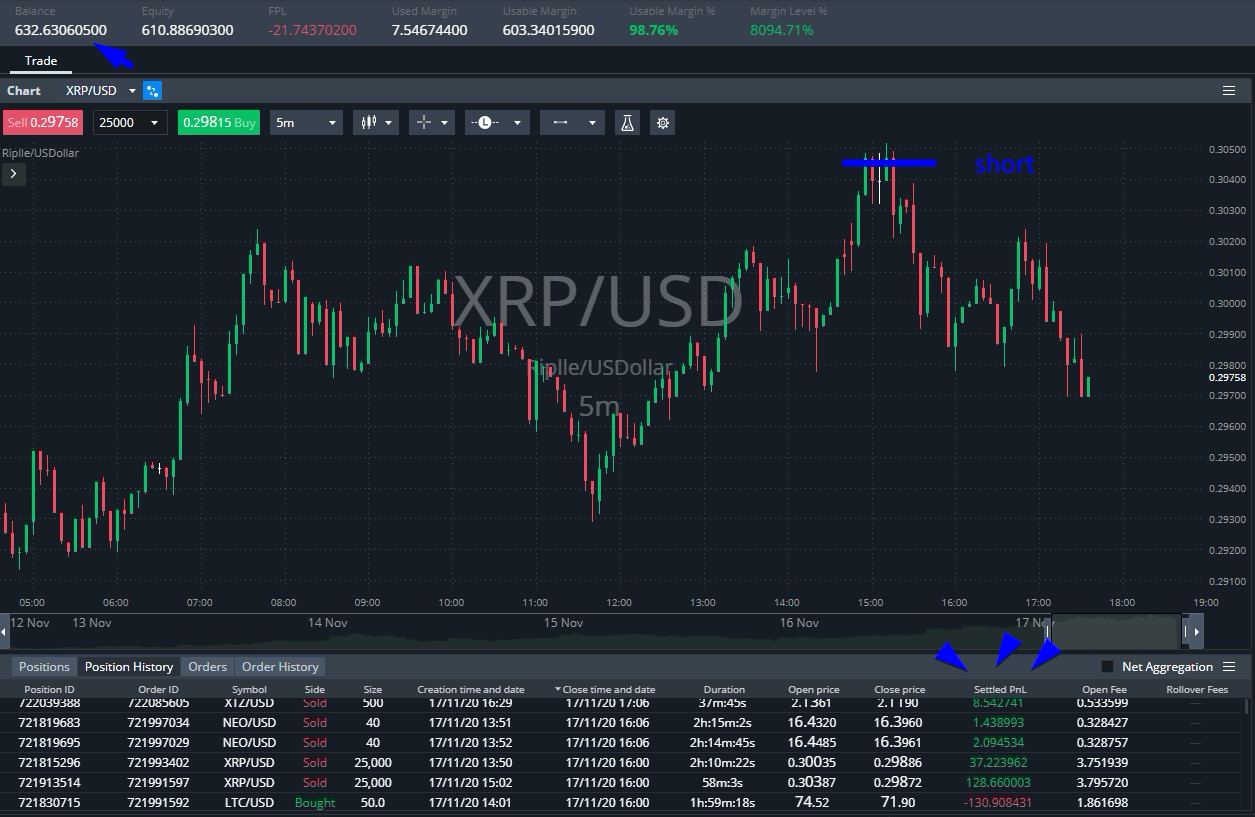Sort by Settled PnL column header

point(1000,689)
